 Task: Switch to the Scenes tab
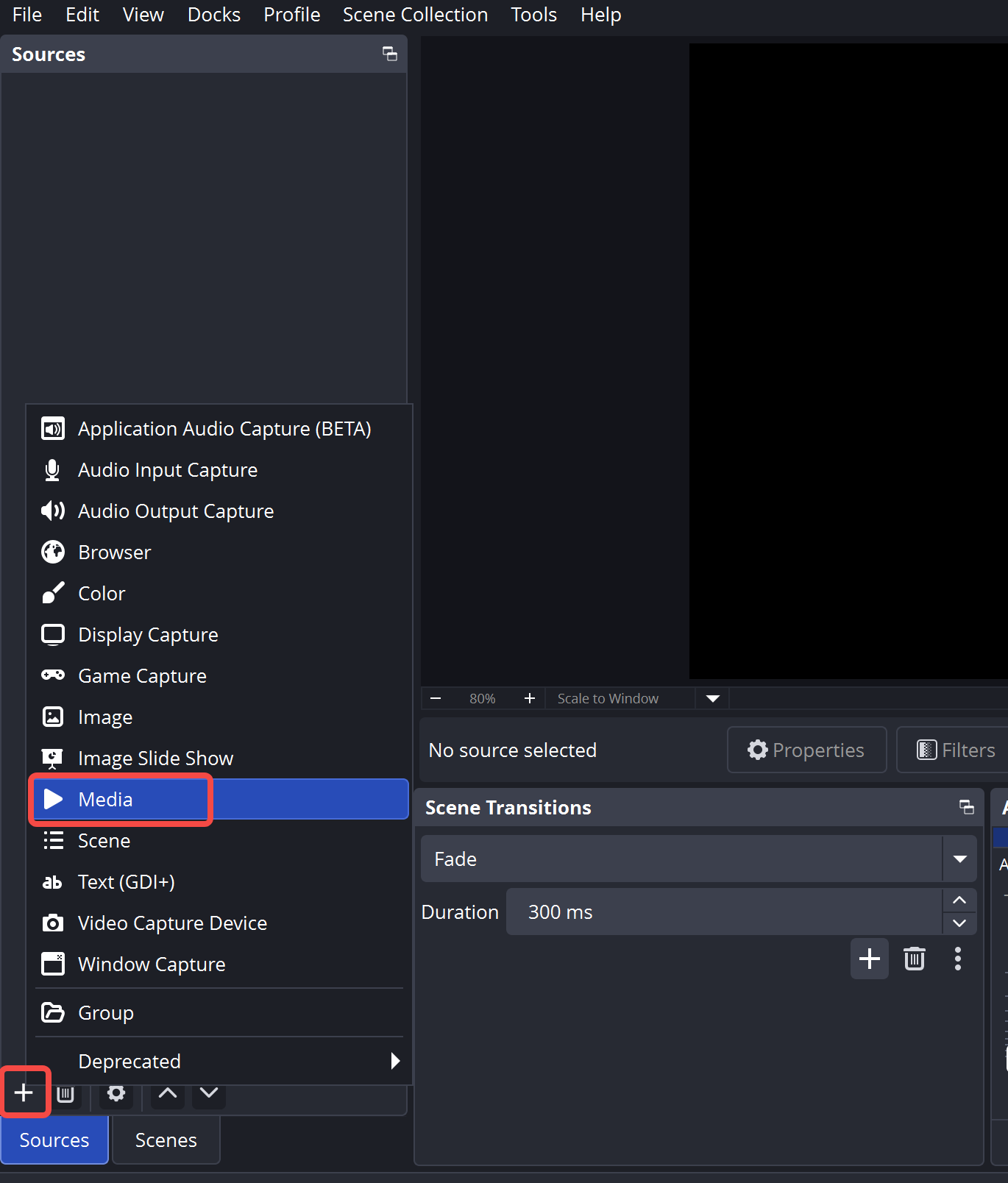(x=166, y=1140)
